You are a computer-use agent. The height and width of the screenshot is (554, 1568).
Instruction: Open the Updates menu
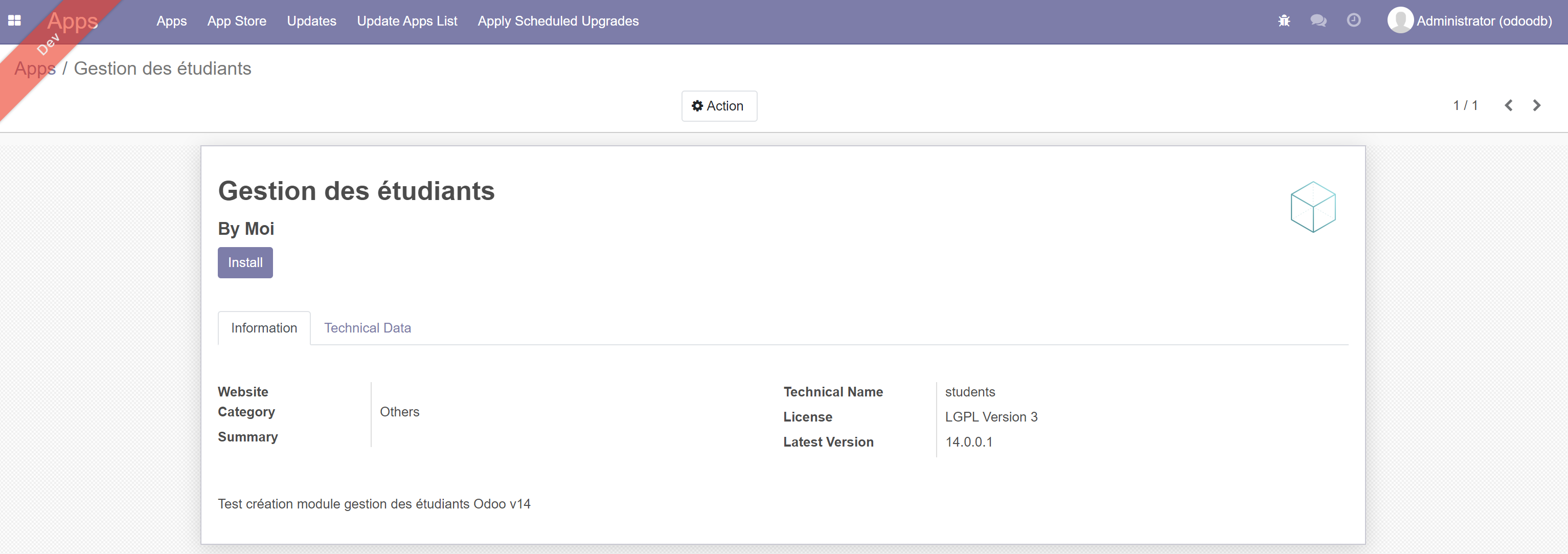311,20
